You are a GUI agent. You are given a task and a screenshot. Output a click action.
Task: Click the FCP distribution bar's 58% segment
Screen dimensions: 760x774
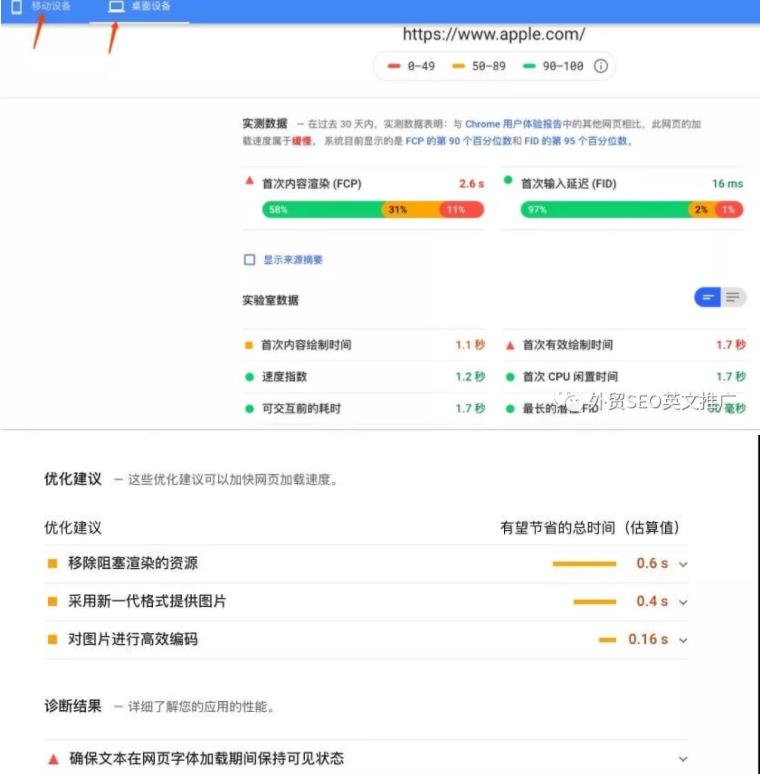coord(320,210)
